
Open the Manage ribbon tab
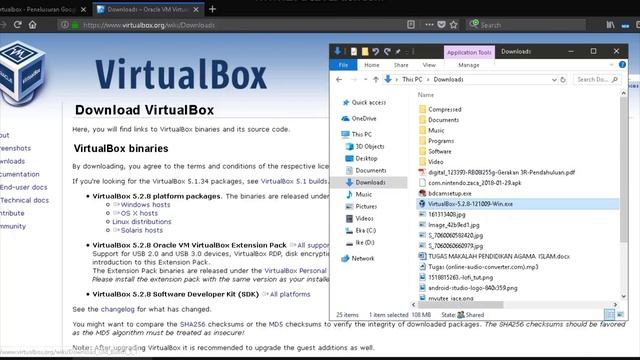[x=469, y=65]
